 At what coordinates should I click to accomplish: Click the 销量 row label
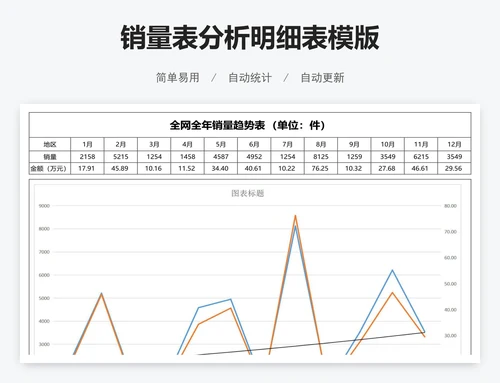(50, 157)
